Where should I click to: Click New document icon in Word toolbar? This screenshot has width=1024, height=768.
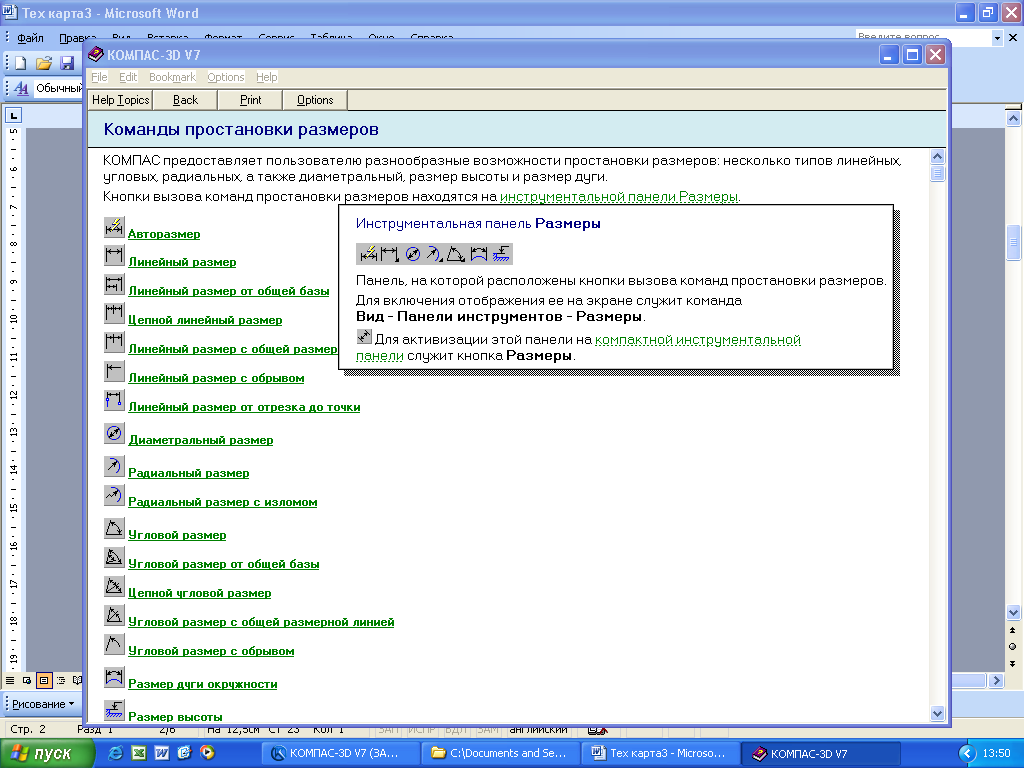[21, 63]
